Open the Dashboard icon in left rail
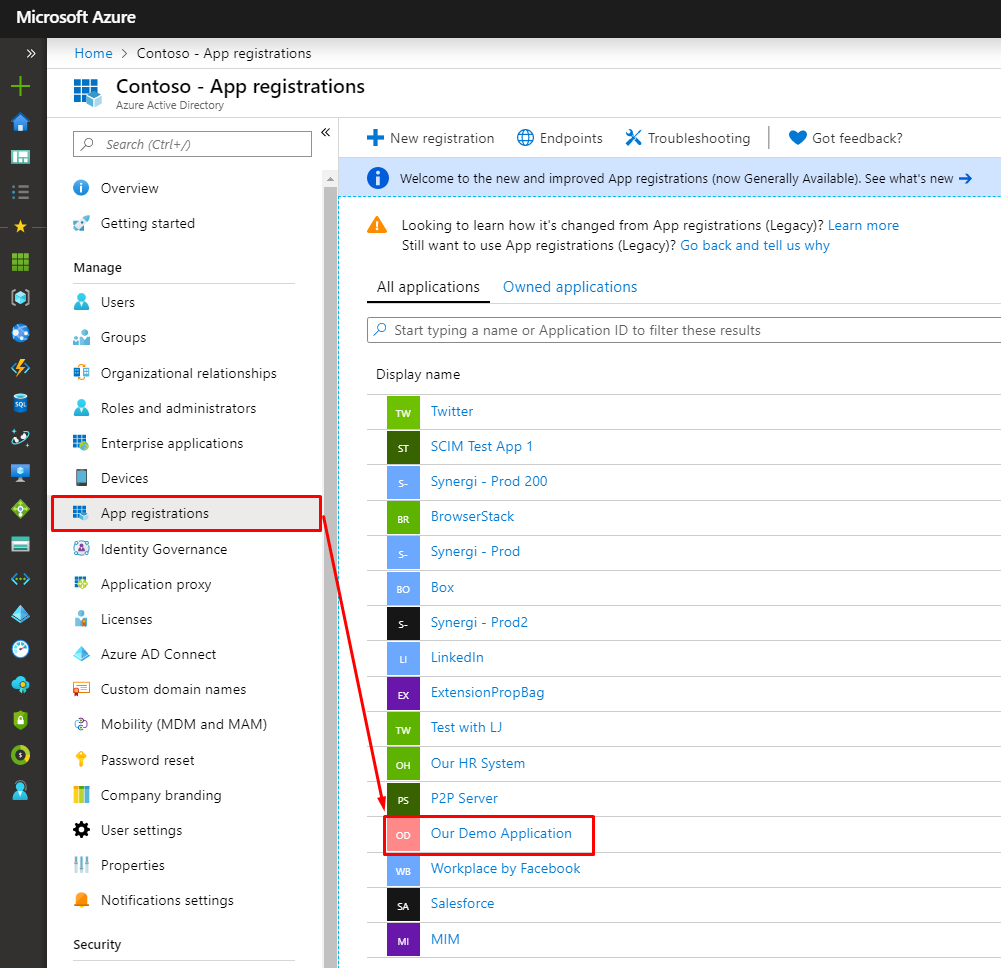The width and height of the screenshot is (1001, 968). tap(20, 157)
